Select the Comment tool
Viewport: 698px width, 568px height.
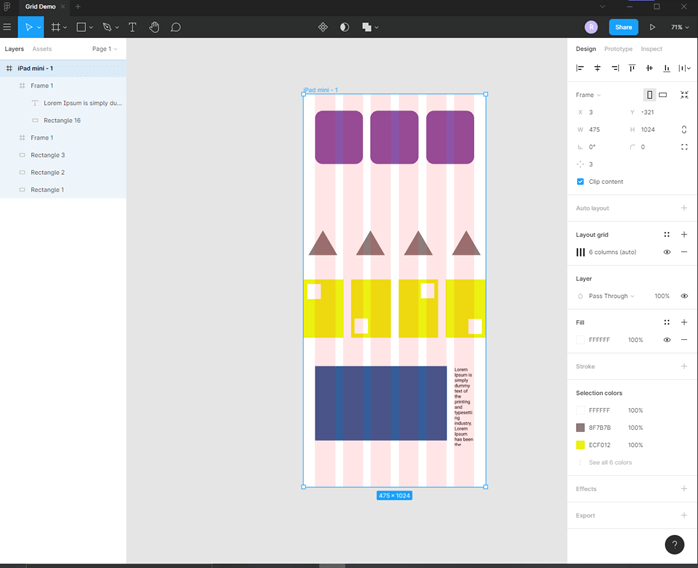point(176,27)
